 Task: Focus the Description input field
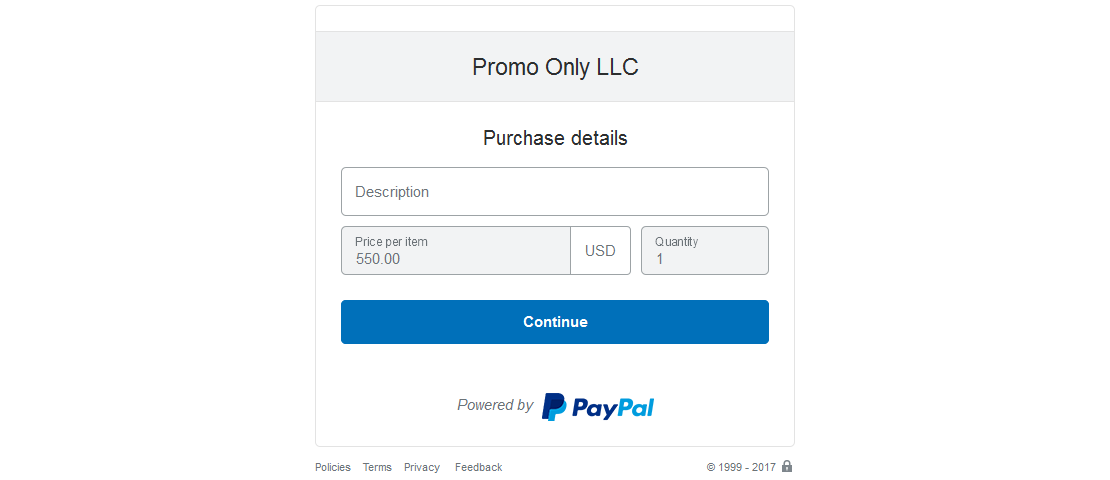(x=555, y=192)
